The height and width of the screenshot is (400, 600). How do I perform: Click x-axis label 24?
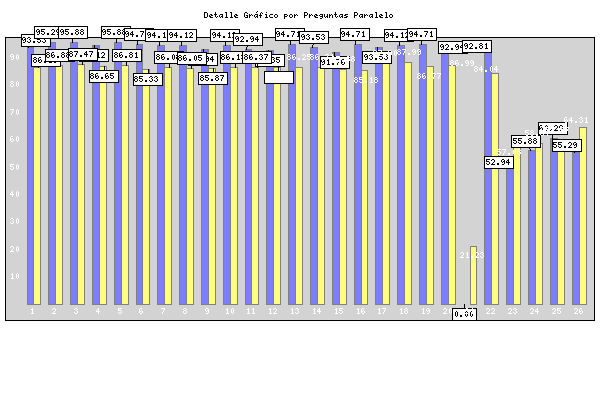point(534,311)
